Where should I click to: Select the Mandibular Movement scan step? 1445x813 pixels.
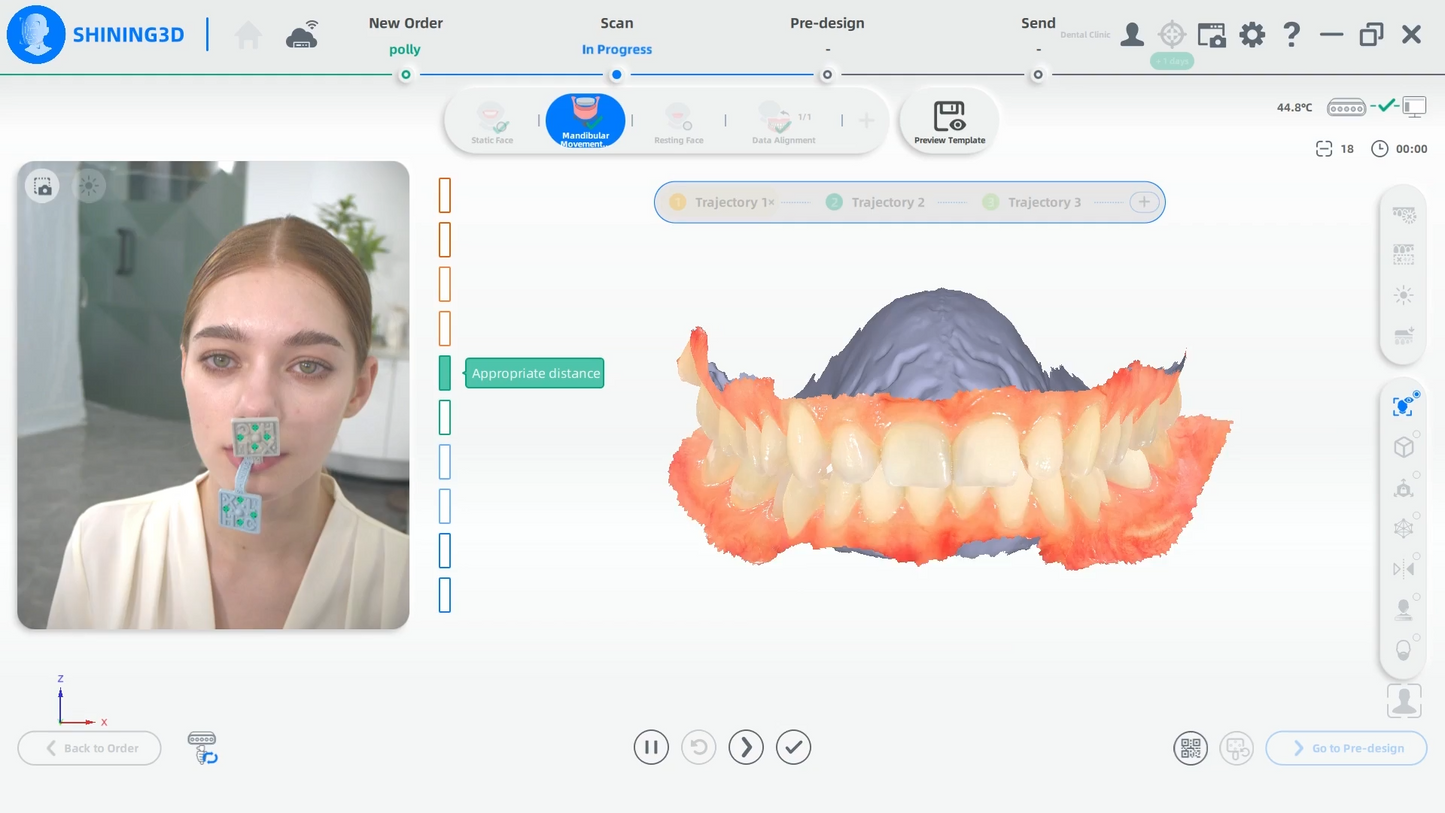click(x=586, y=121)
